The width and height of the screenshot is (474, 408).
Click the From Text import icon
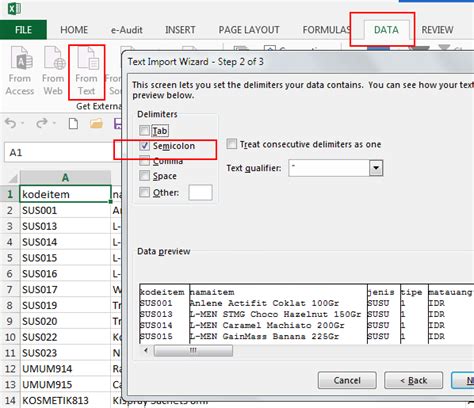[x=87, y=58]
